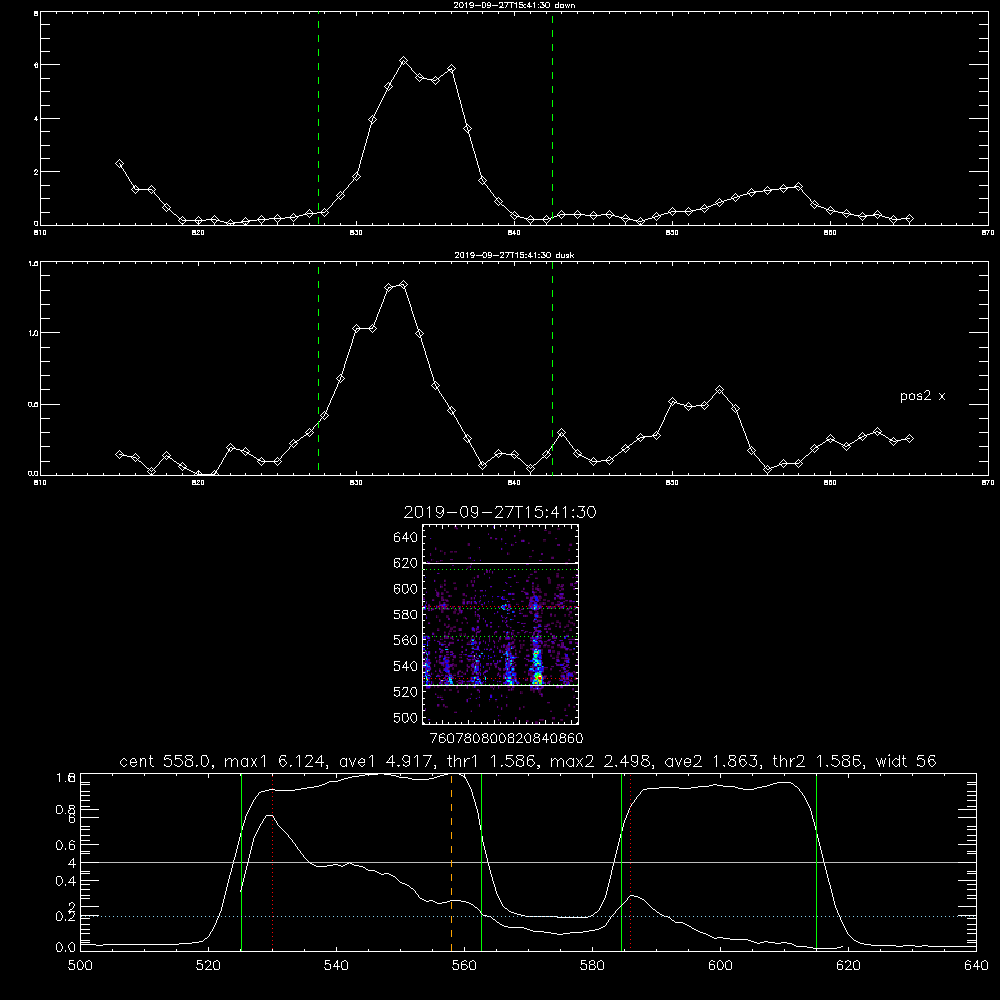This screenshot has height=1000, width=1000.
Task: Click the 560 y-axis label beside spectrogram image
Action: [x=406, y=640]
